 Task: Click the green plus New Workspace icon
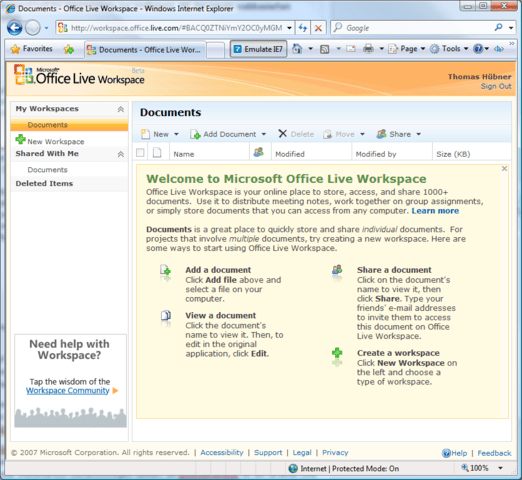(20, 139)
